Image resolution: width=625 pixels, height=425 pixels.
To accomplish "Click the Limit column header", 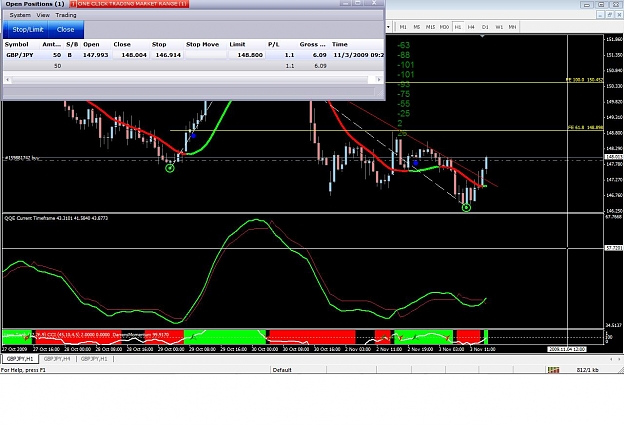I will 237,44.
